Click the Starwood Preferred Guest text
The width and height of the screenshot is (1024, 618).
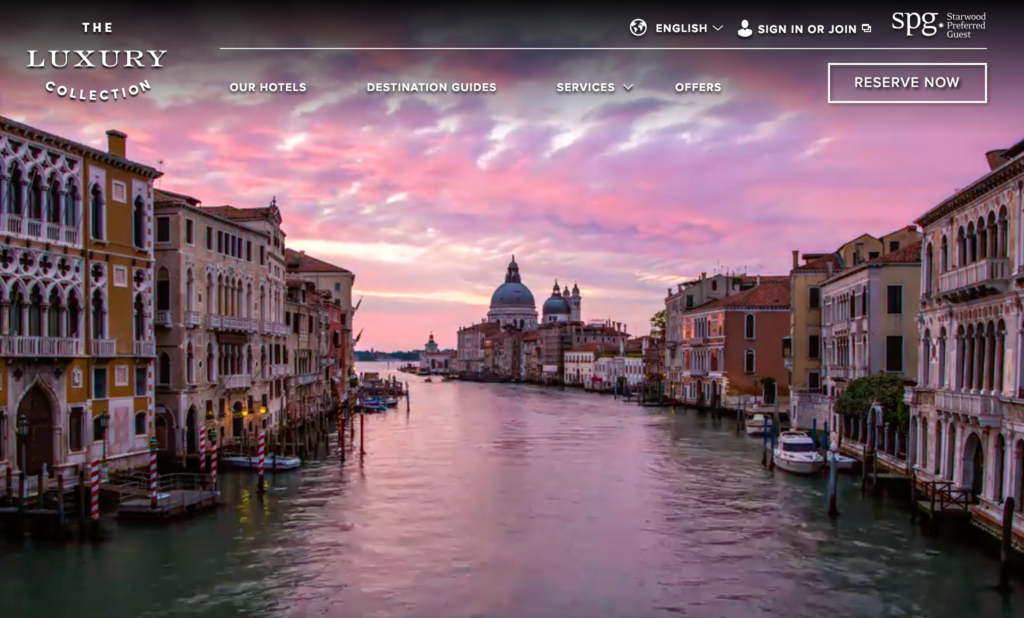(x=966, y=24)
